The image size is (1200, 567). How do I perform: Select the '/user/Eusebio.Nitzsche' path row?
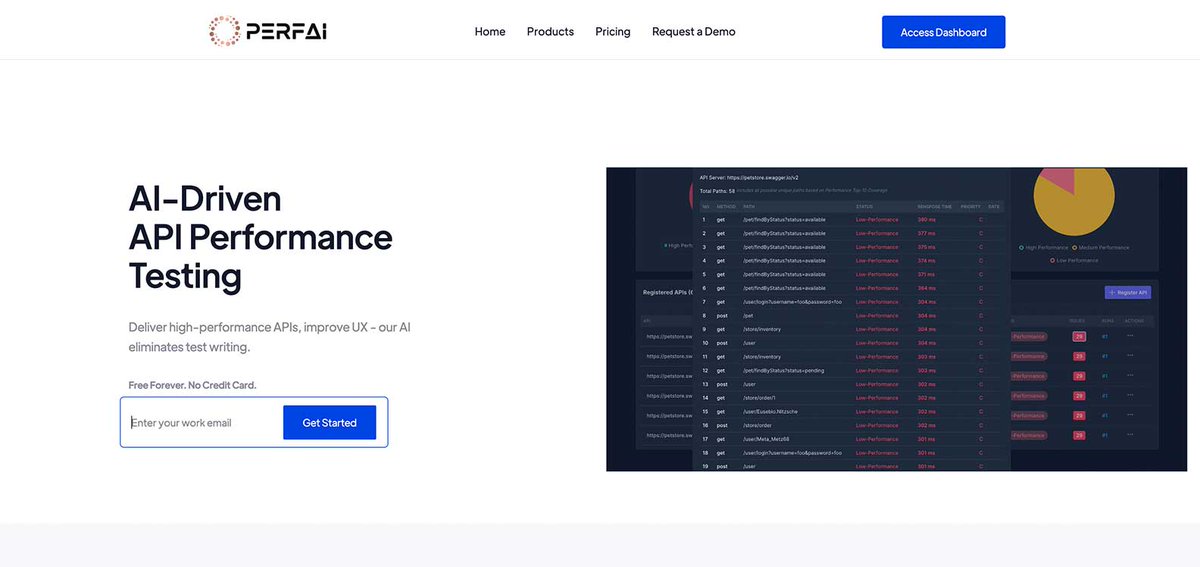[850, 412]
